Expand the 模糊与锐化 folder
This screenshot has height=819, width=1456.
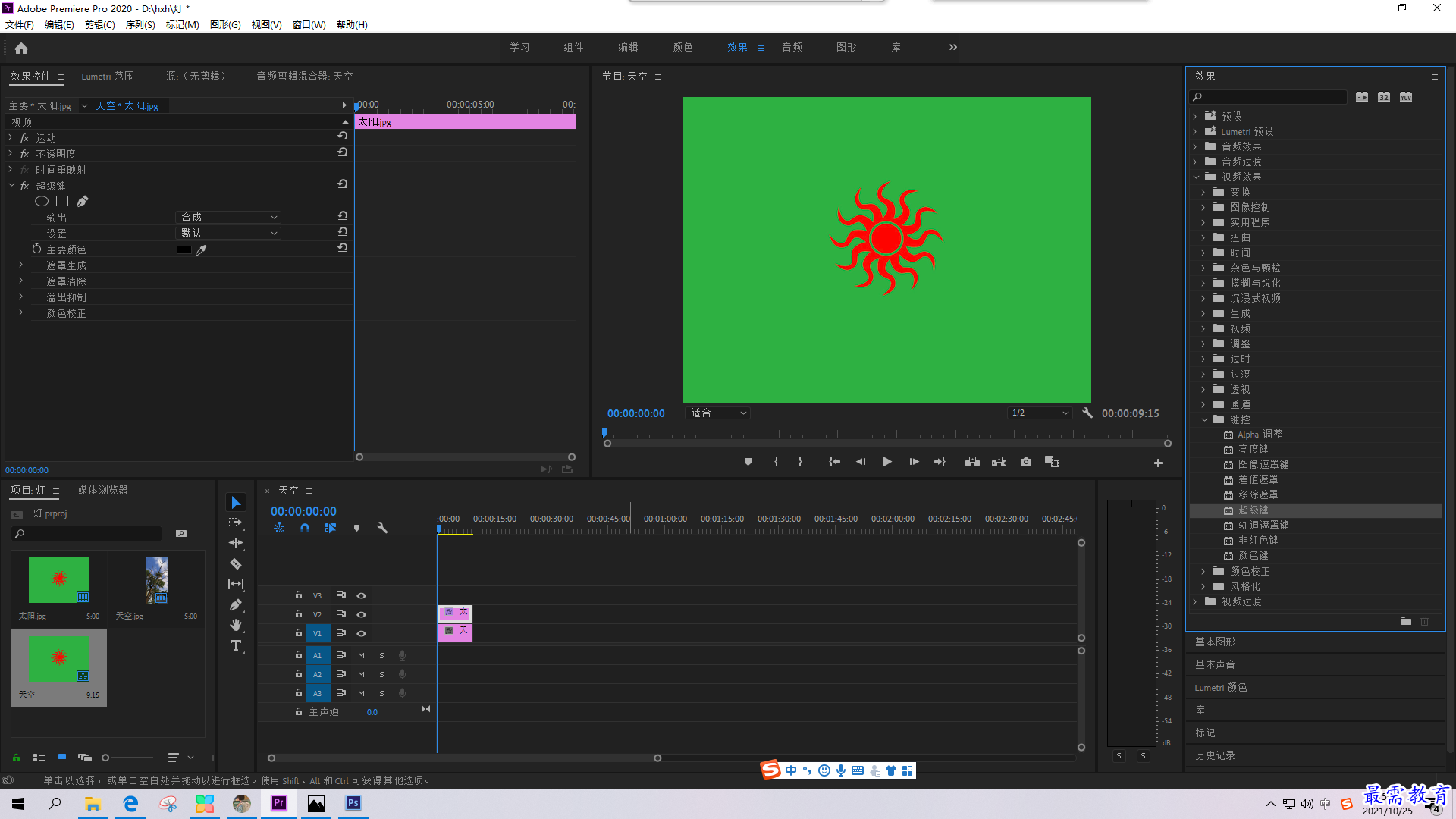coord(1203,283)
